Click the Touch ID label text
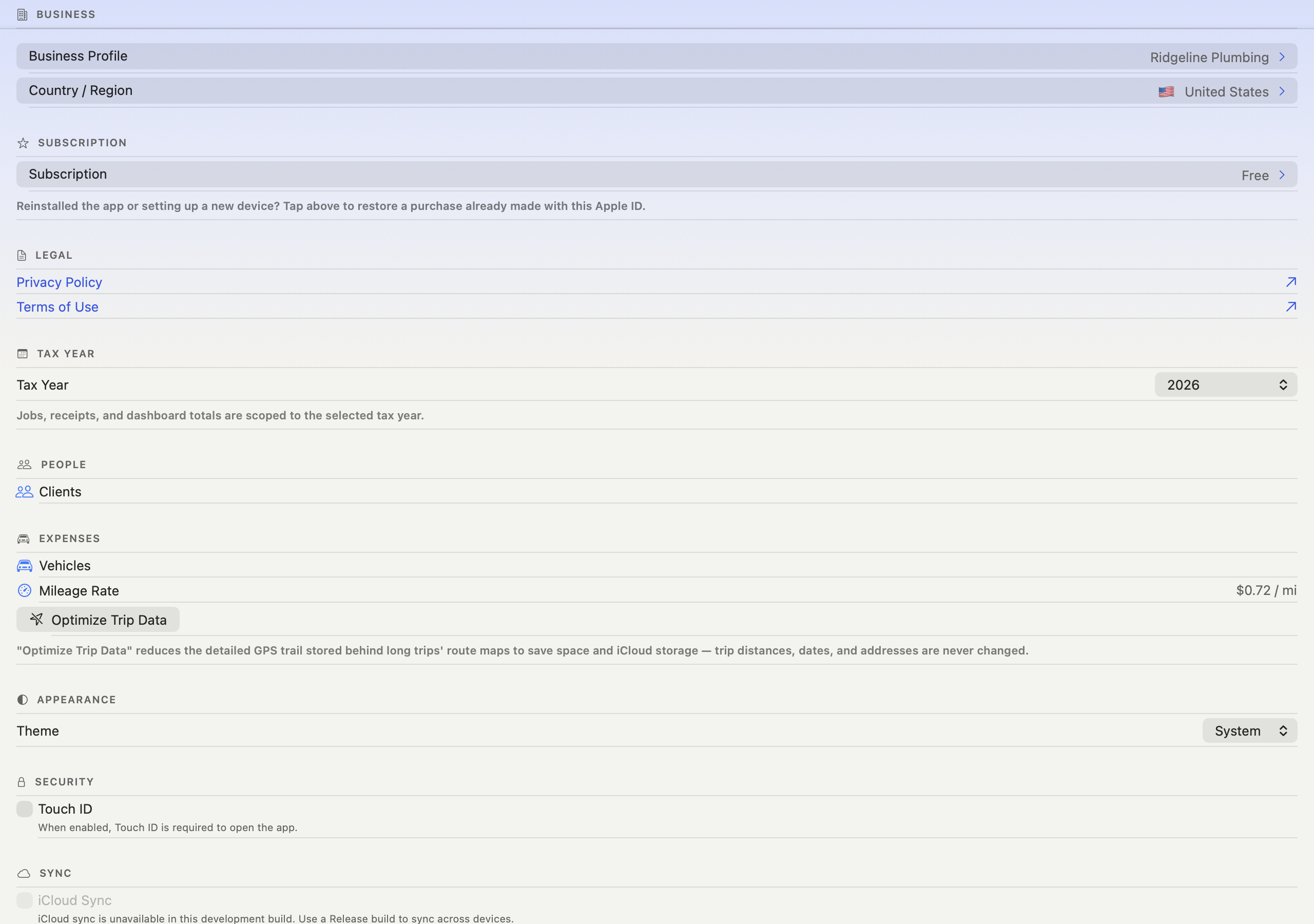 coord(65,809)
